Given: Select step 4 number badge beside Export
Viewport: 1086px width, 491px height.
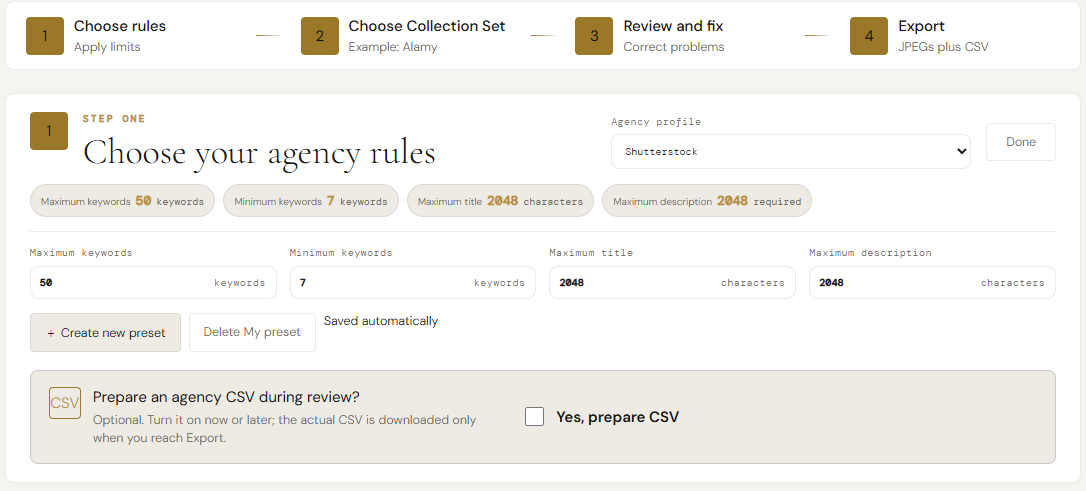Looking at the screenshot, I should pyautogui.click(x=869, y=36).
